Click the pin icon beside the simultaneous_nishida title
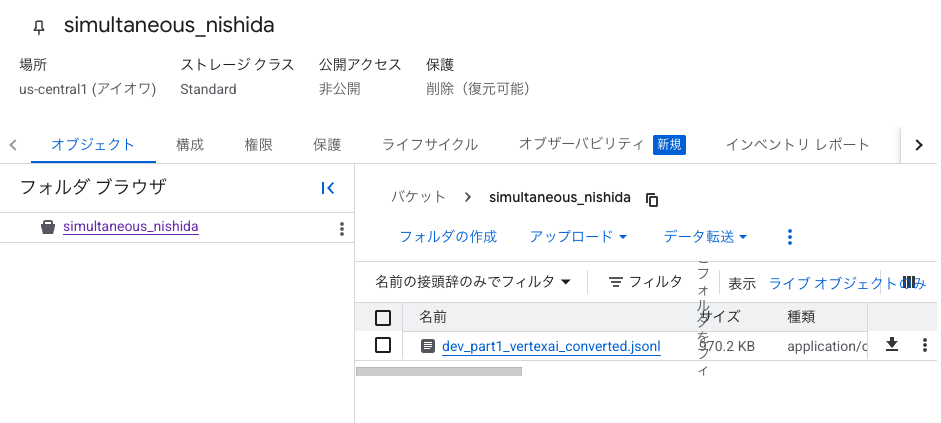941x423 pixels. 39,27
